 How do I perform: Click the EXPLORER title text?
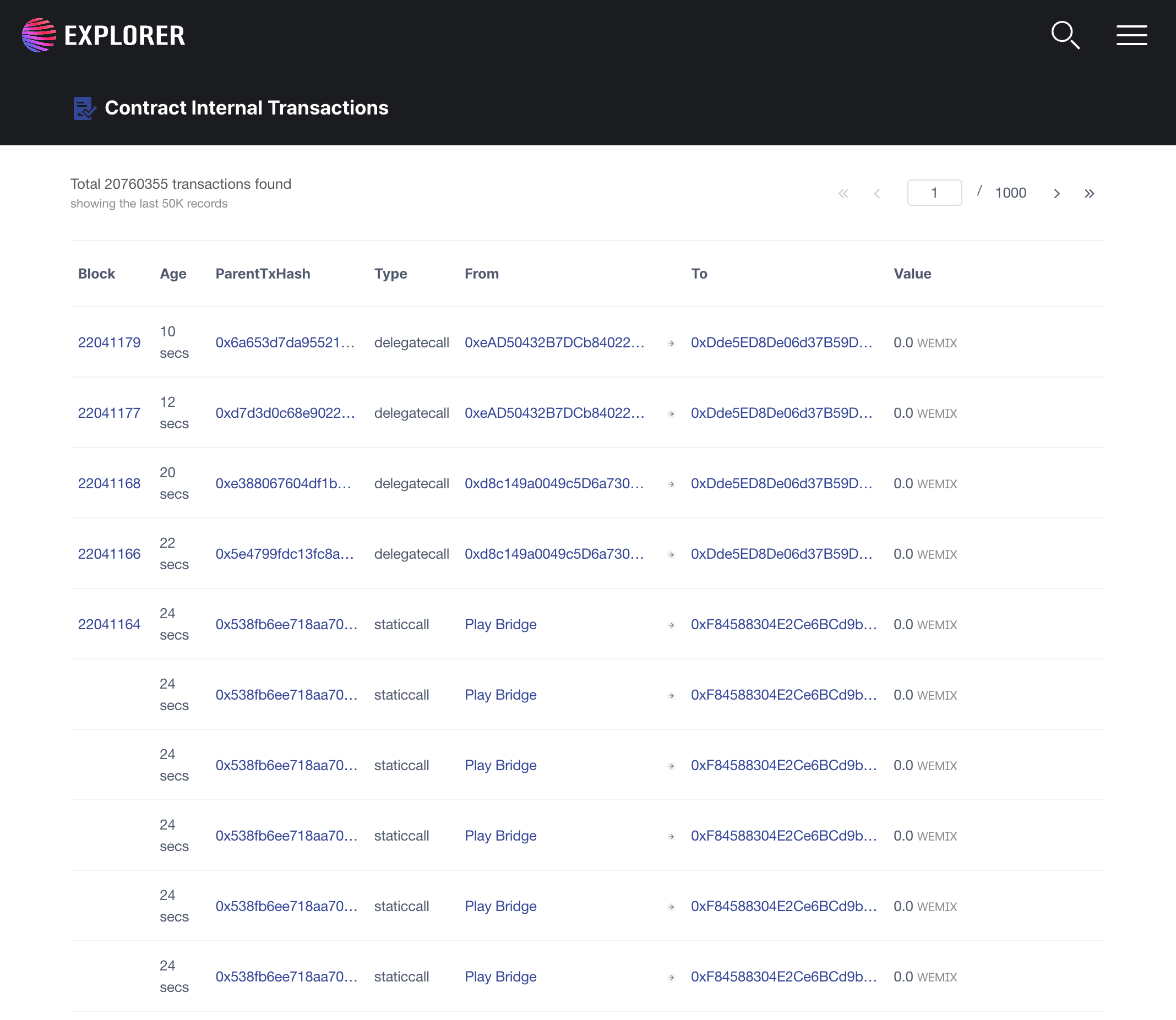coord(124,36)
